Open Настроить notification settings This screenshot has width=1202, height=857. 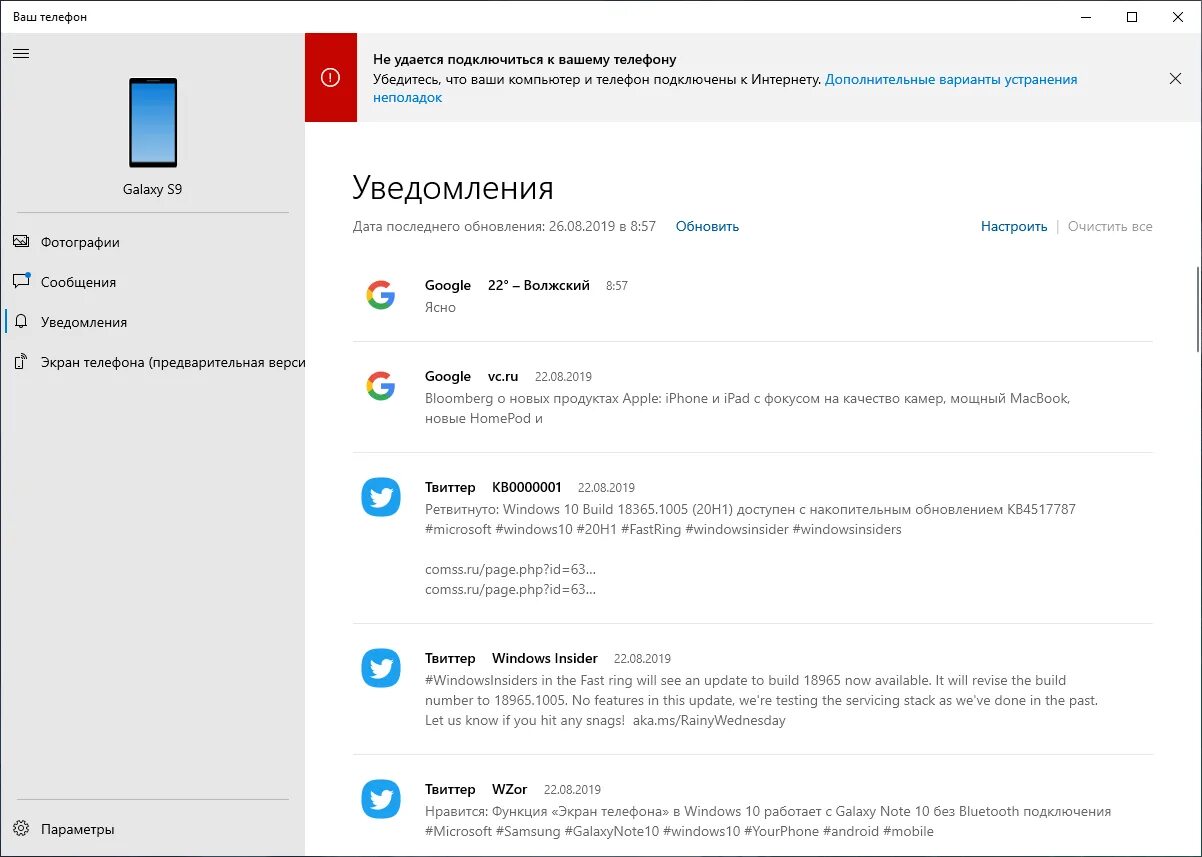[1014, 226]
